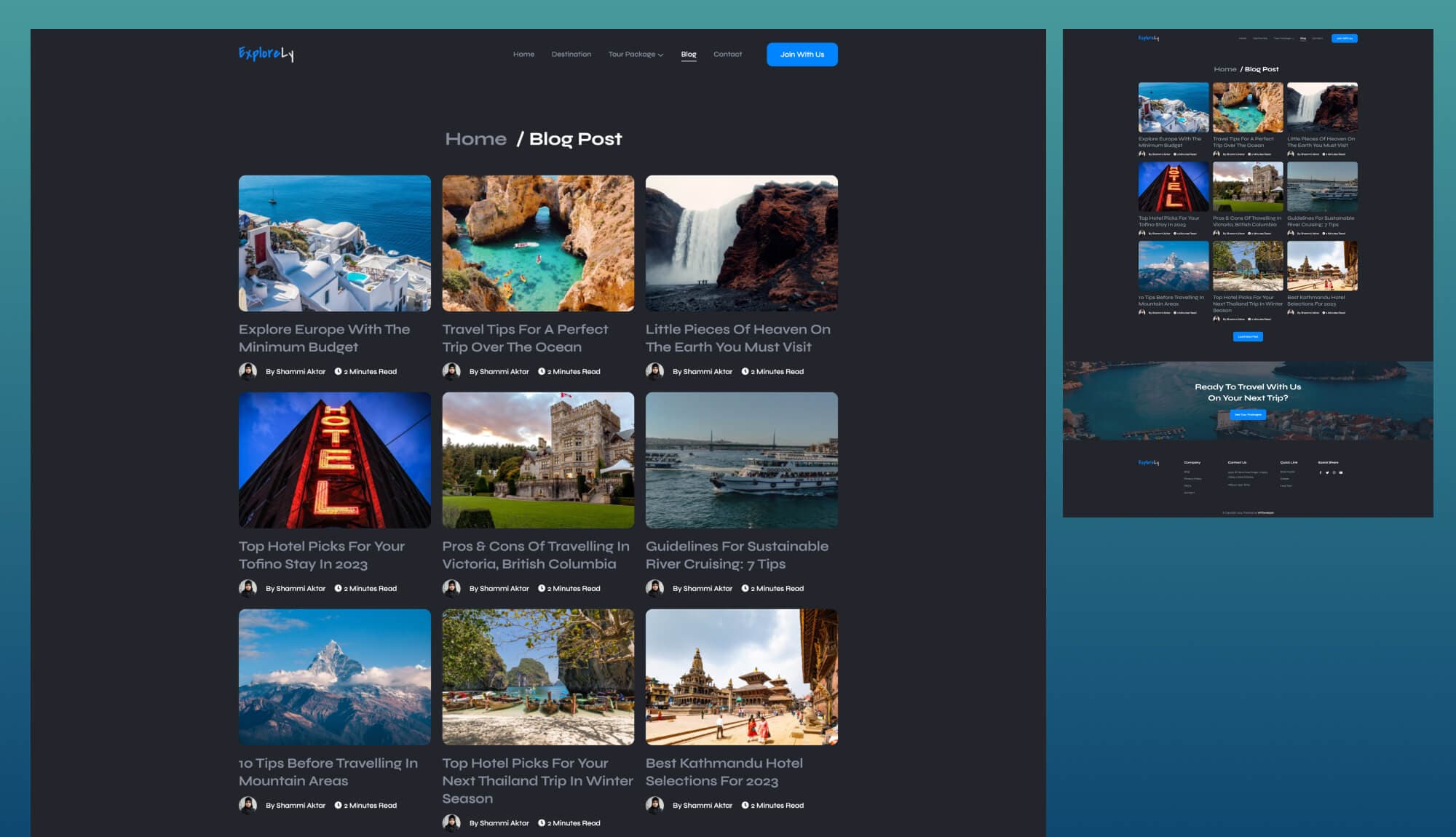Click the Instagram icon under Social Share

(x=1334, y=473)
